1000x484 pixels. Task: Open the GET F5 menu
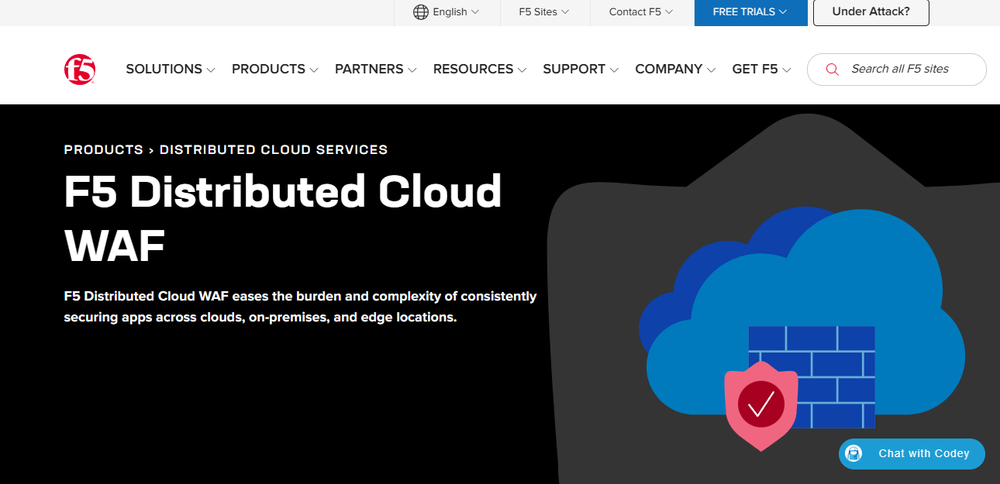tap(761, 69)
